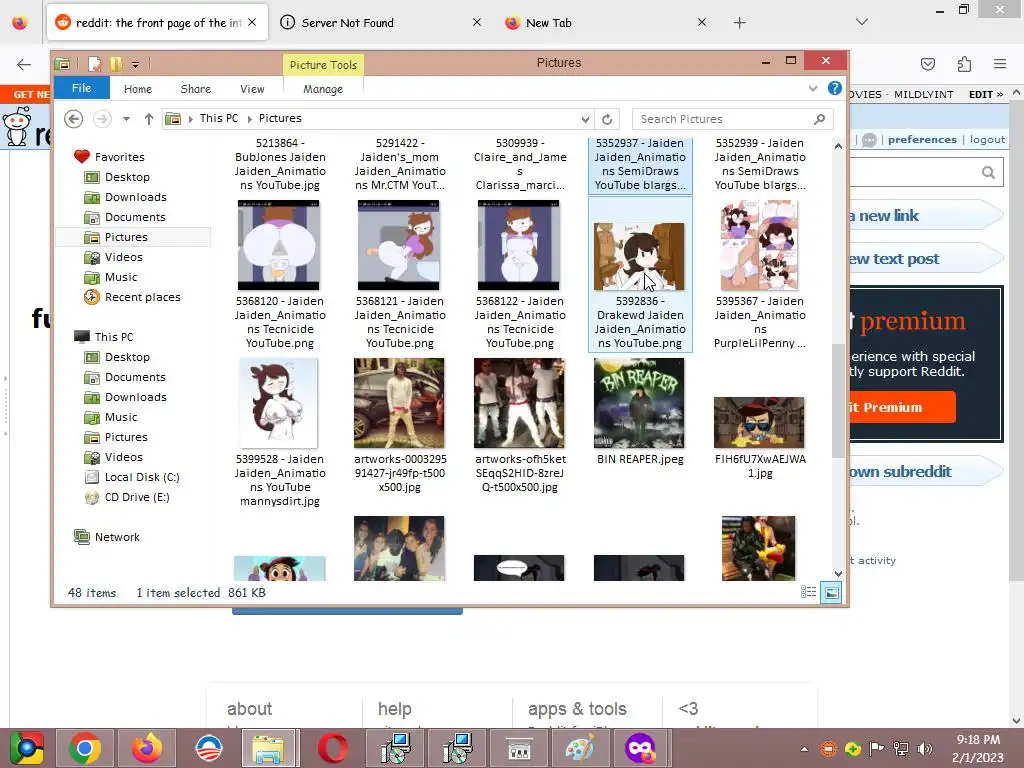Switch to details view in status bar
The image size is (1024, 768).
pyautogui.click(x=808, y=592)
